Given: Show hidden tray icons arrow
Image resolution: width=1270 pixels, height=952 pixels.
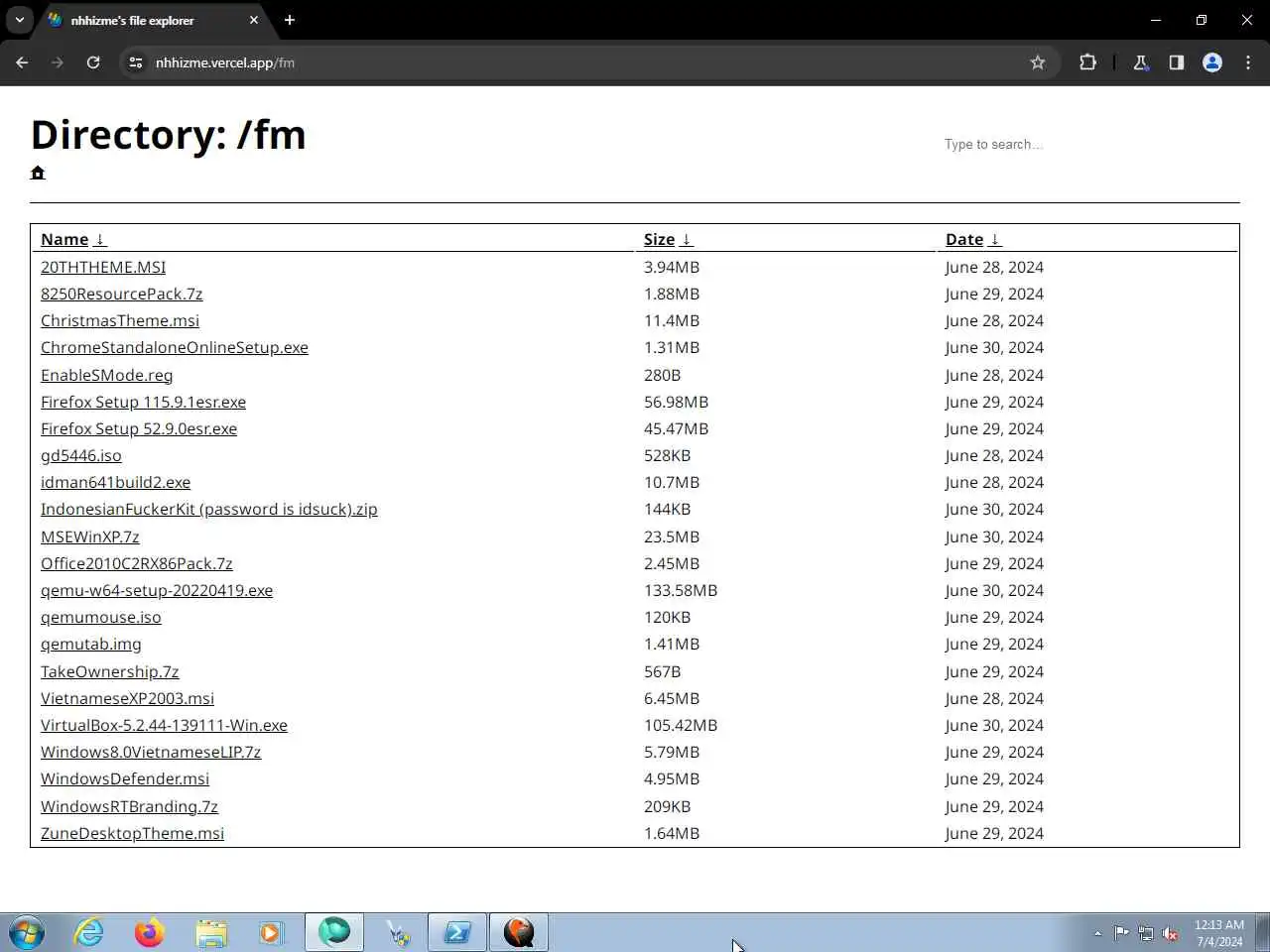Looking at the screenshot, I should [x=1097, y=933].
